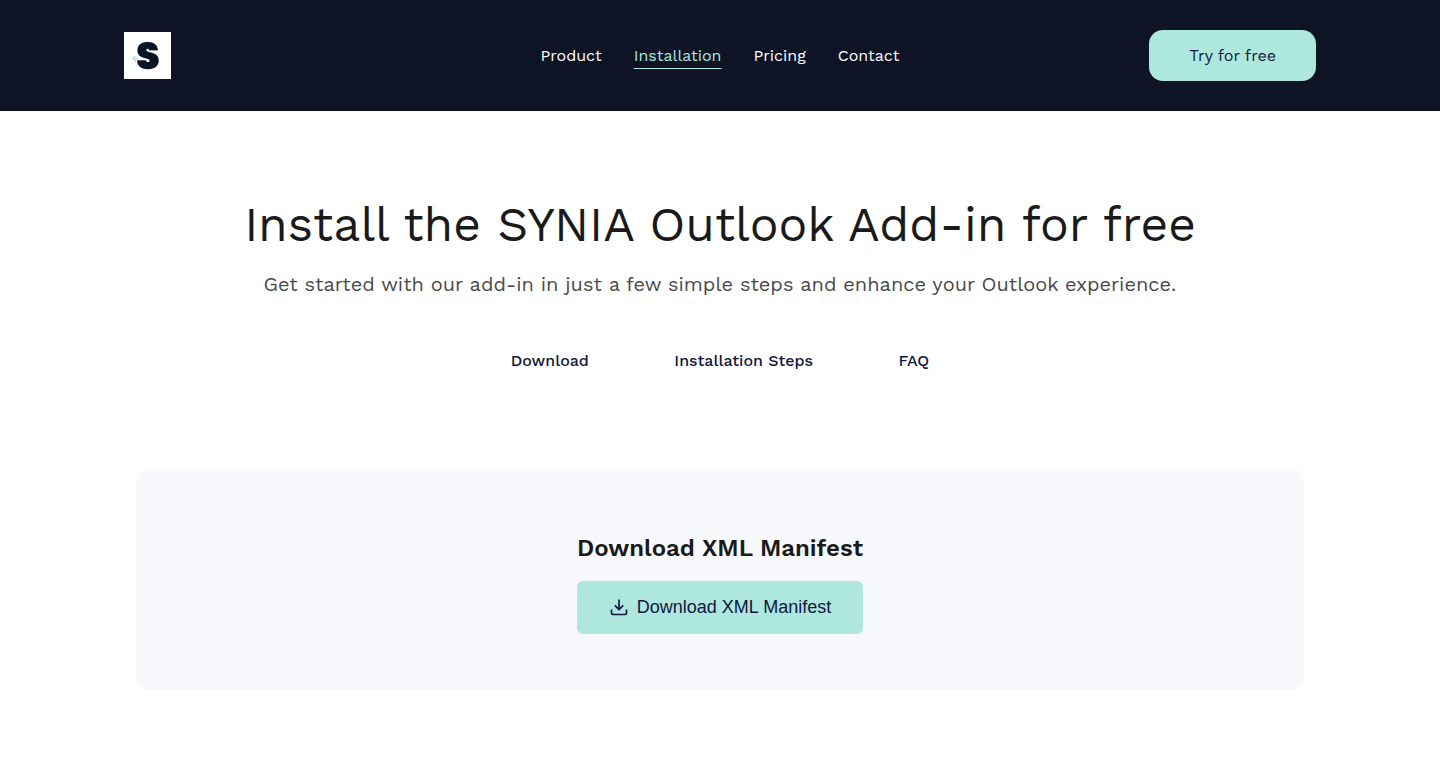Go to the Pricing page
1440x761 pixels.
coord(779,56)
